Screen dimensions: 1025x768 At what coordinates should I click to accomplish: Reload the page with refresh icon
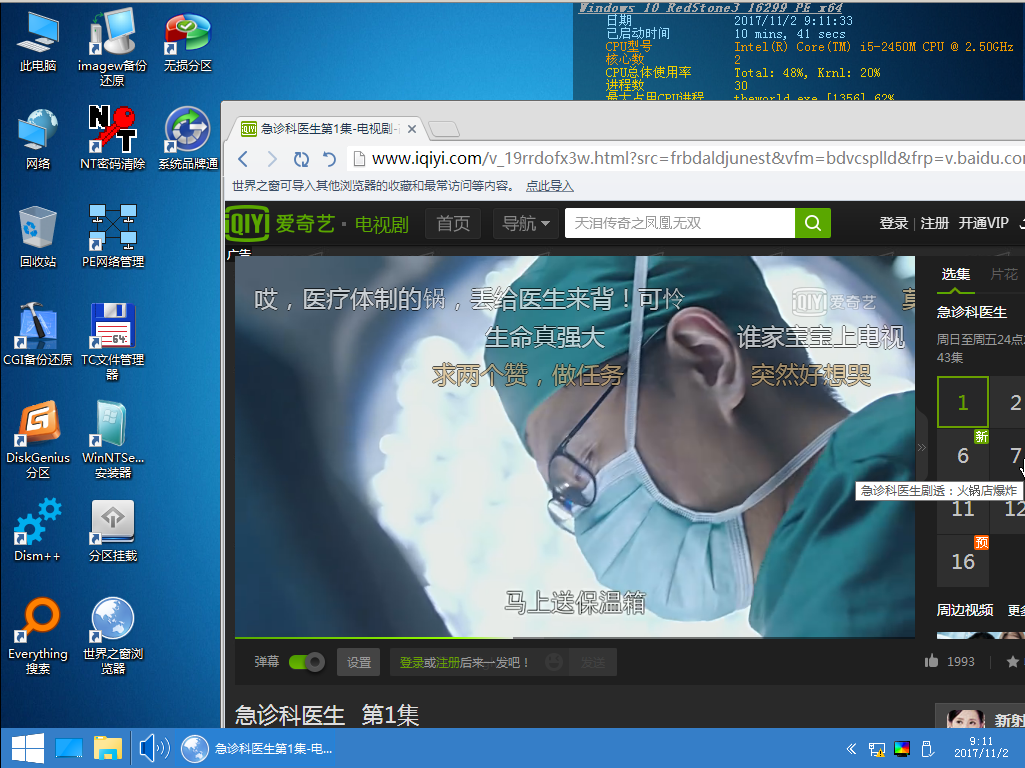click(x=301, y=159)
